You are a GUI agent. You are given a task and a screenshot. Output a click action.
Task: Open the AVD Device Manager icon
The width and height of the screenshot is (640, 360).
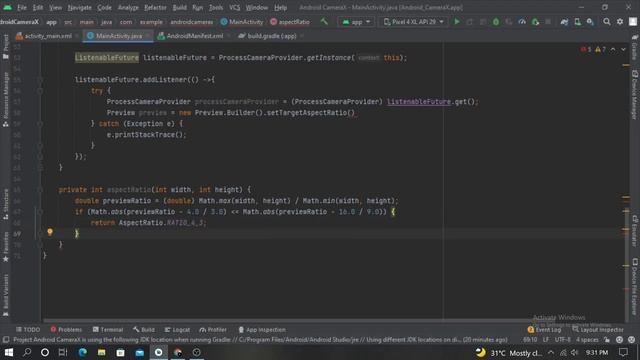point(577,22)
